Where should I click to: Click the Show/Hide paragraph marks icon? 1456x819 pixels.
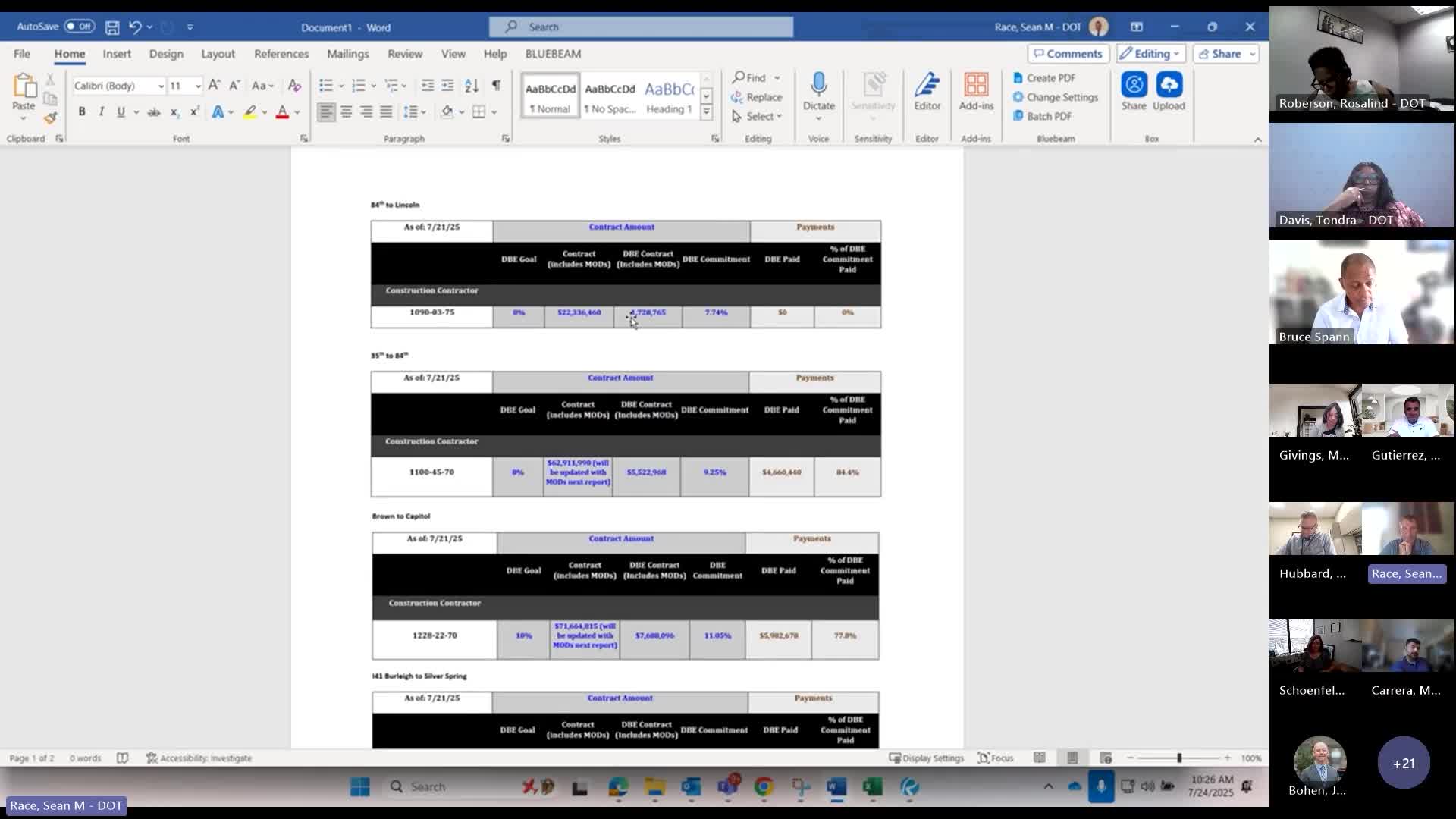(x=496, y=85)
